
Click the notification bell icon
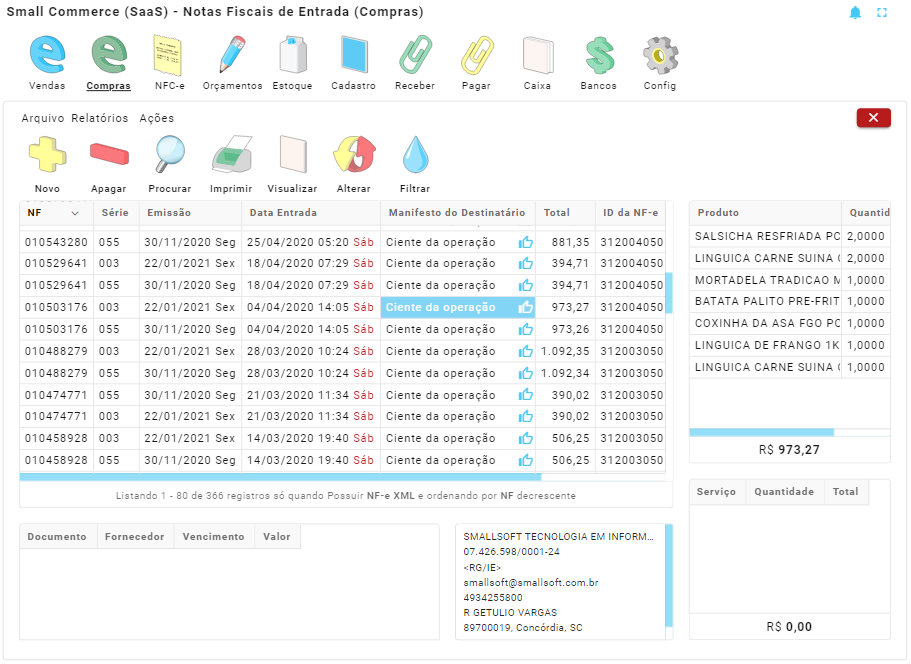[855, 13]
